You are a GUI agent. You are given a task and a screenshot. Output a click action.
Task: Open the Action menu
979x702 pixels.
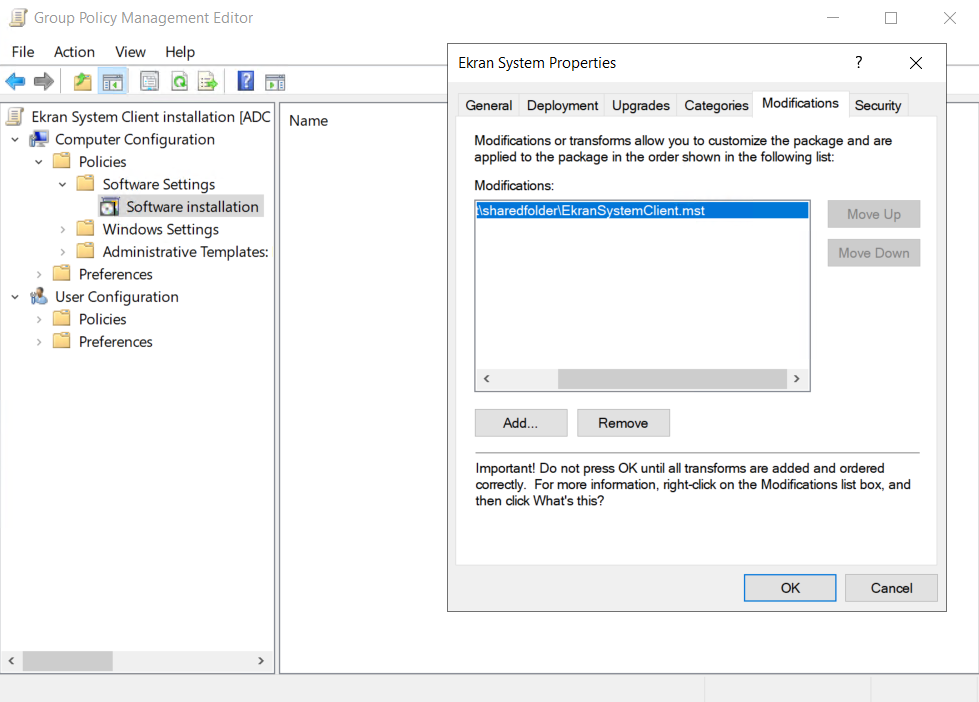(74, 52)
